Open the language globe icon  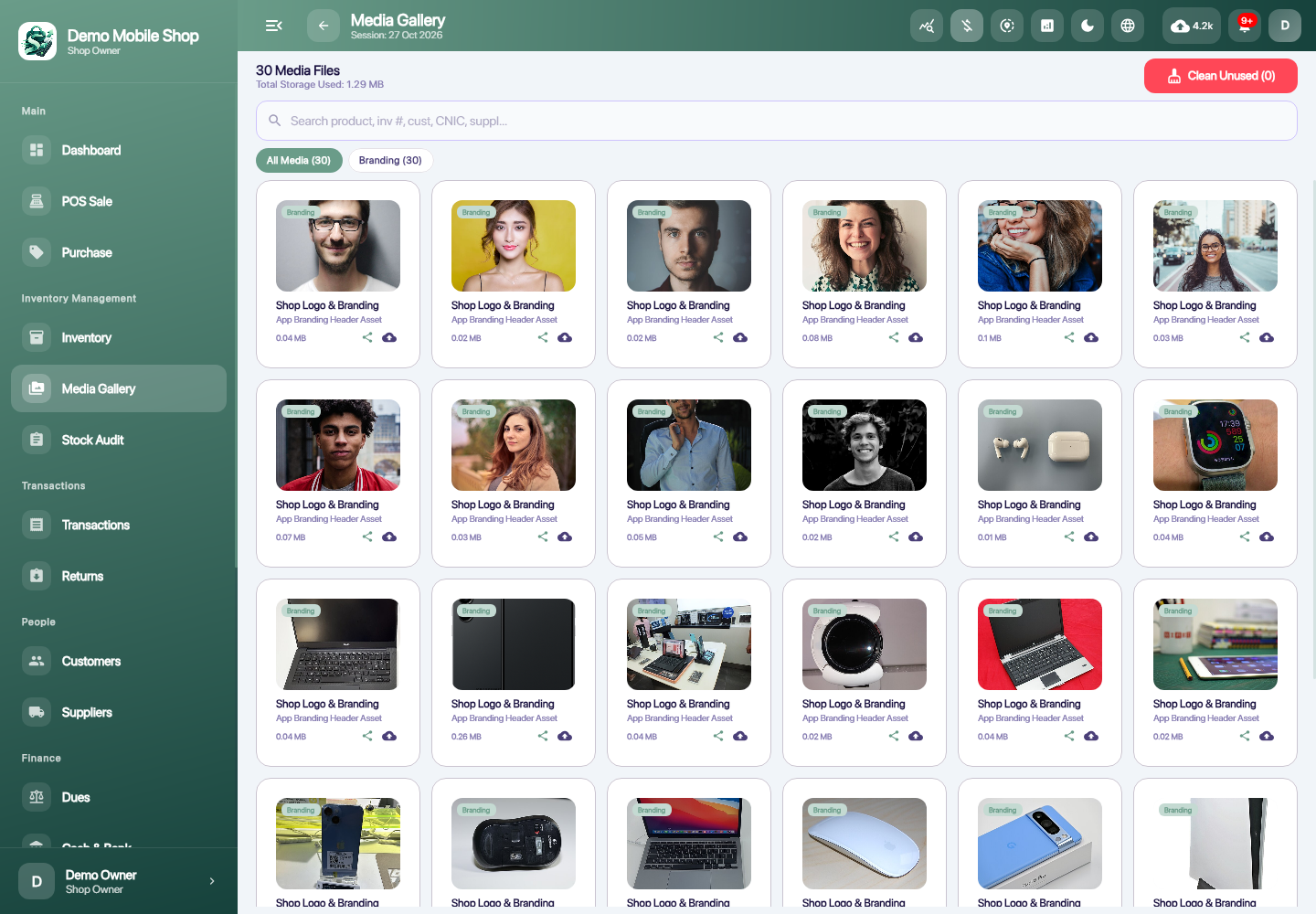point(1128,26)
